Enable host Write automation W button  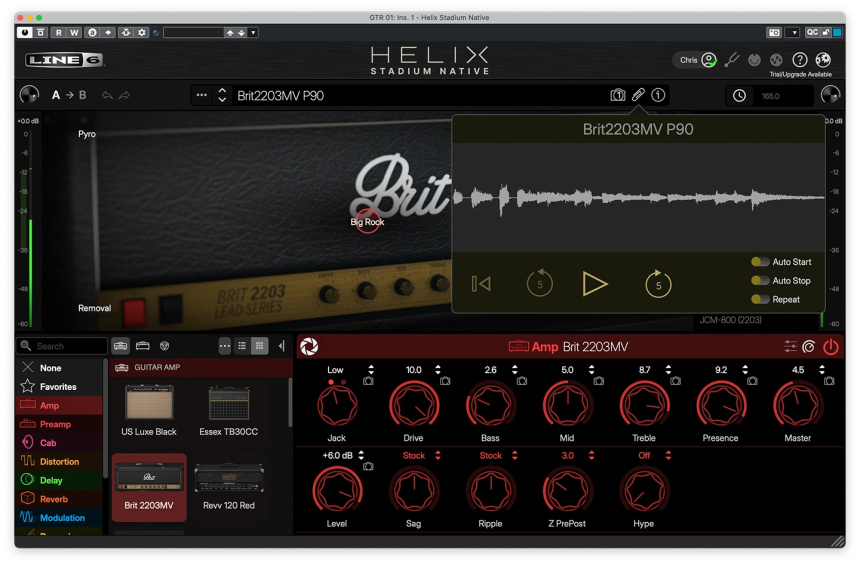[x=75, y=32]
